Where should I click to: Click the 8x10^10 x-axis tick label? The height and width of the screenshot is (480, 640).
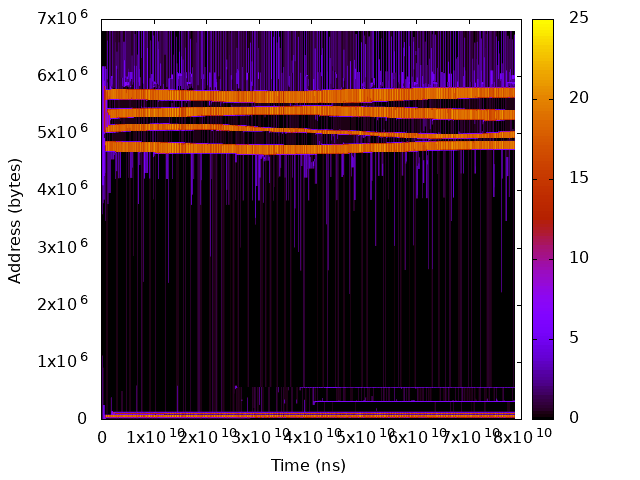(x=516, y=438)
